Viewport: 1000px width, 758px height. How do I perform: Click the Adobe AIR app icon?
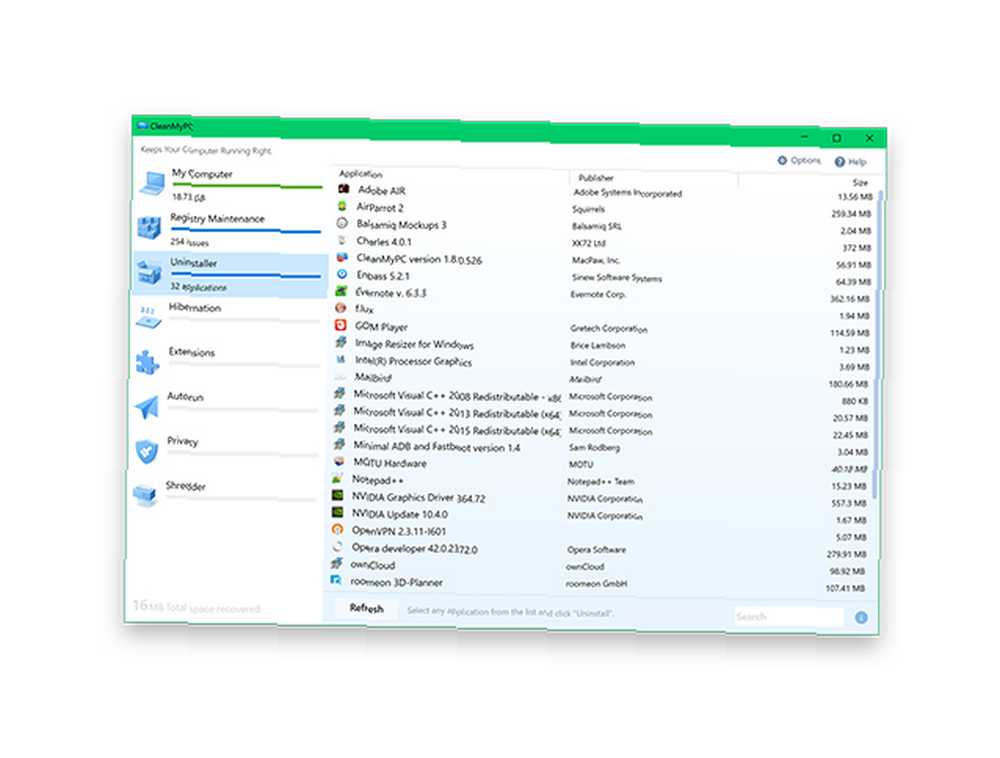(x=344, y=189)
